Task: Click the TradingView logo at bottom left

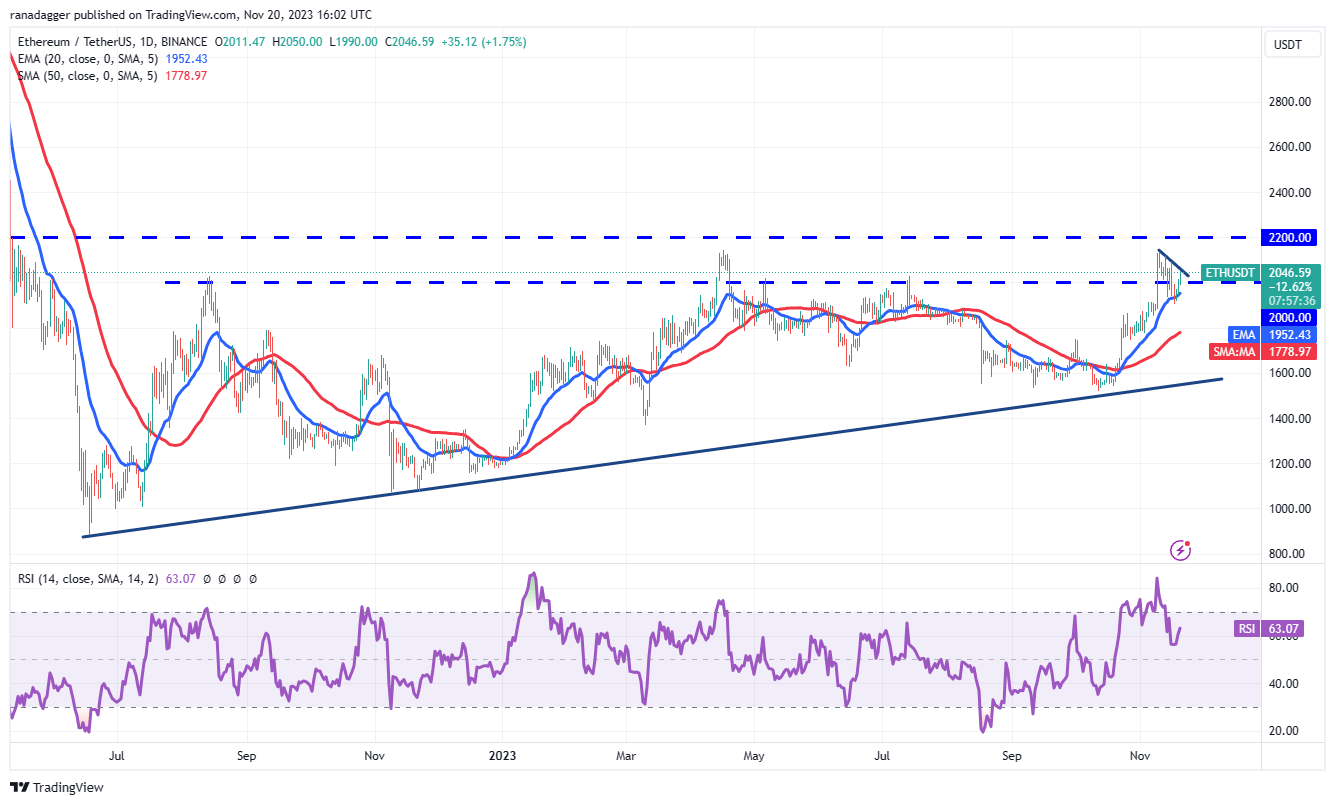Action: coord(57,787)
